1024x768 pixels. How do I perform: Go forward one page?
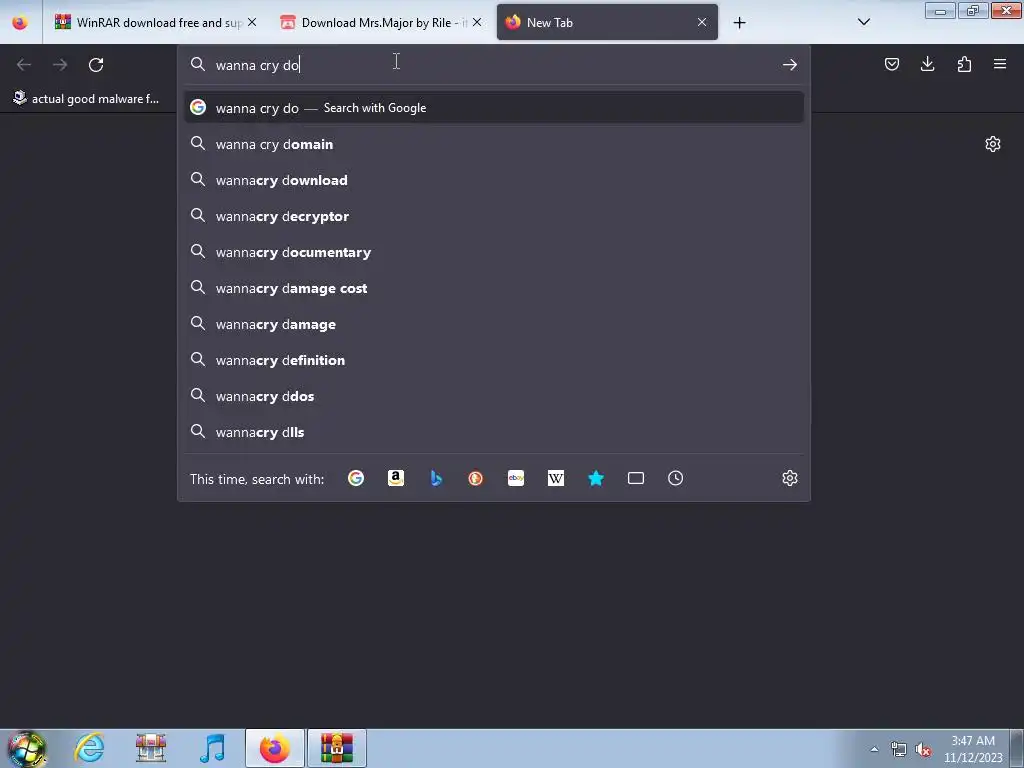coord(60,65)
